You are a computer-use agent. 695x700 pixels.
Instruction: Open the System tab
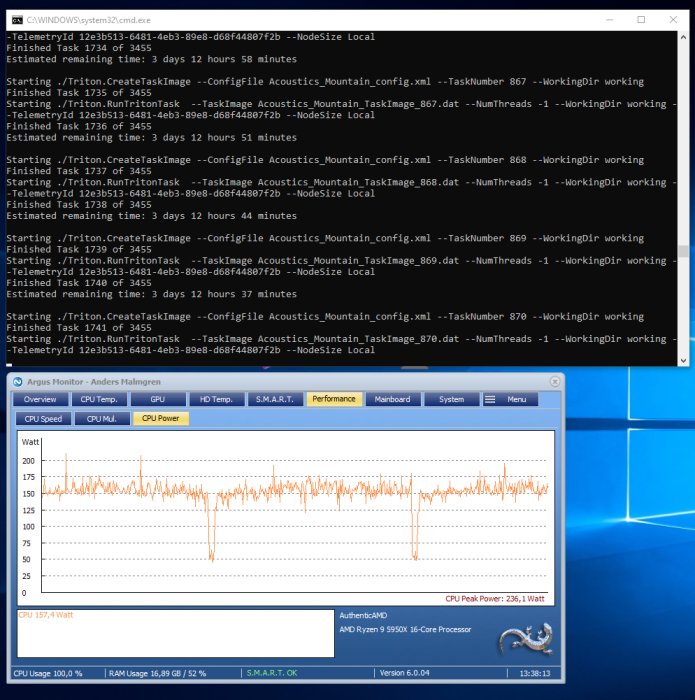451,399
